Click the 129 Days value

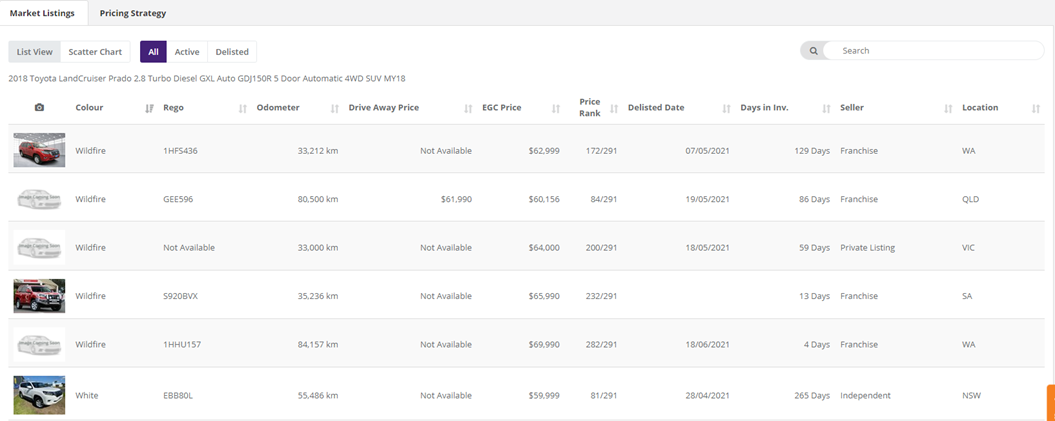click(x=812, y=151)
